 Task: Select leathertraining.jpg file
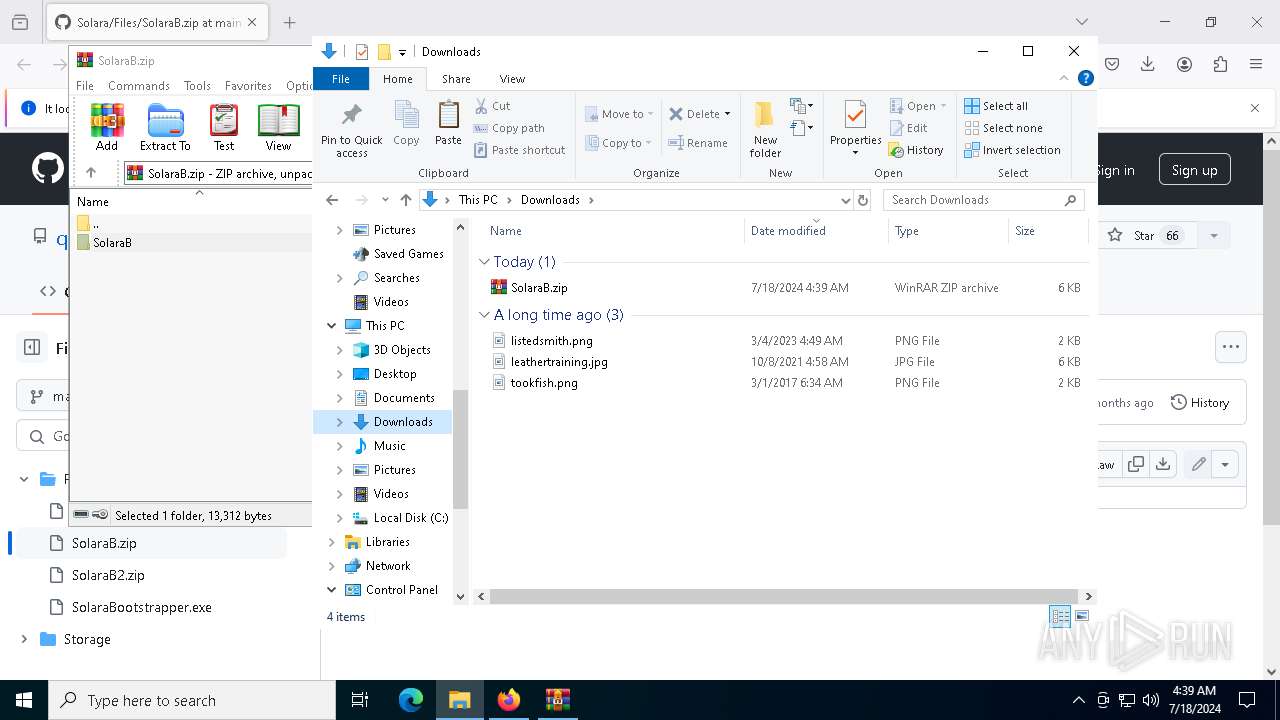coord(559,362)
